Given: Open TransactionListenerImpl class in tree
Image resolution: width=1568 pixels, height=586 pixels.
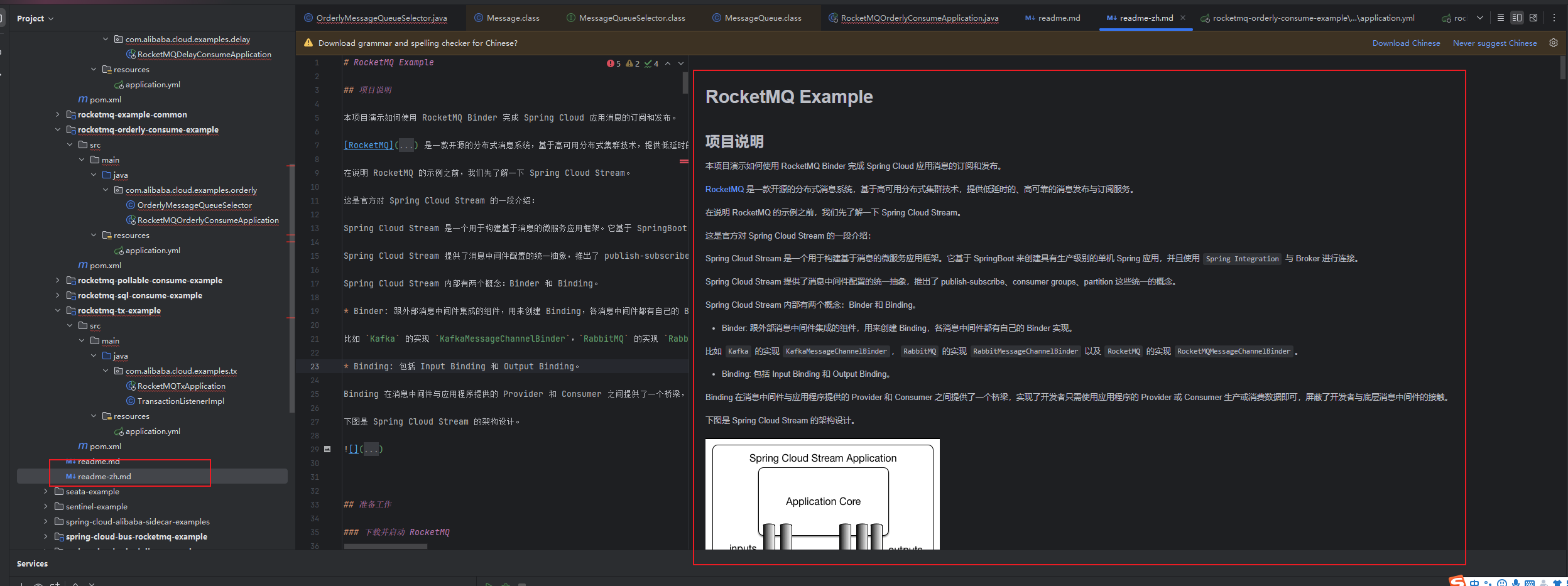Looking at the screenshot, I should click(x=180, y=401).
